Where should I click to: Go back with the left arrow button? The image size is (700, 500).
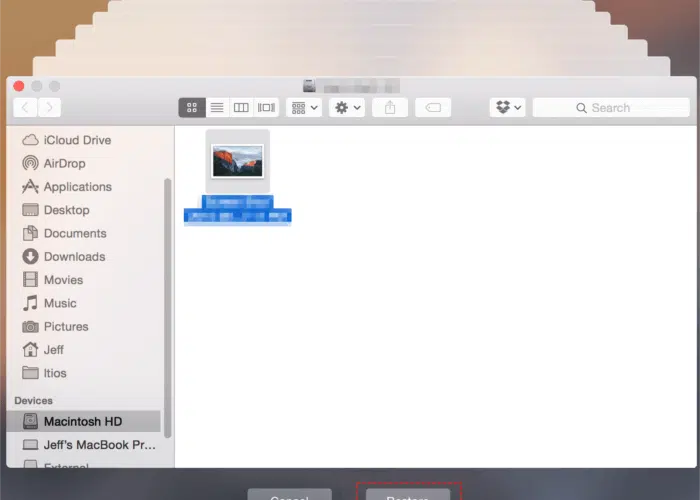pyautogui.click(x=25, y=107)
